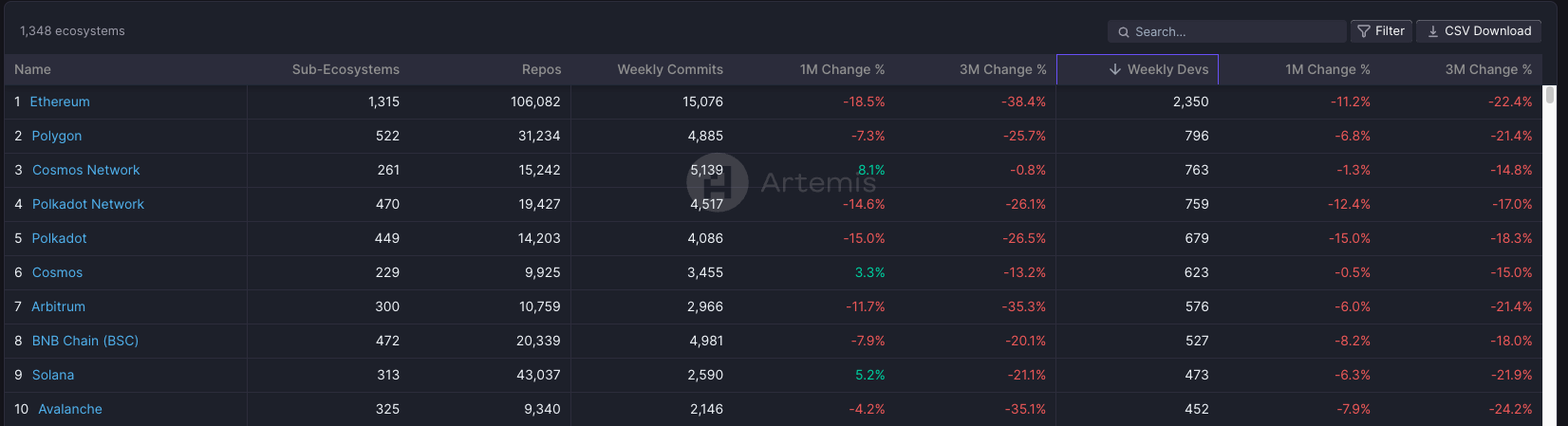Click Ethereum's -38.4% 3M change value

click(1024, 102)
